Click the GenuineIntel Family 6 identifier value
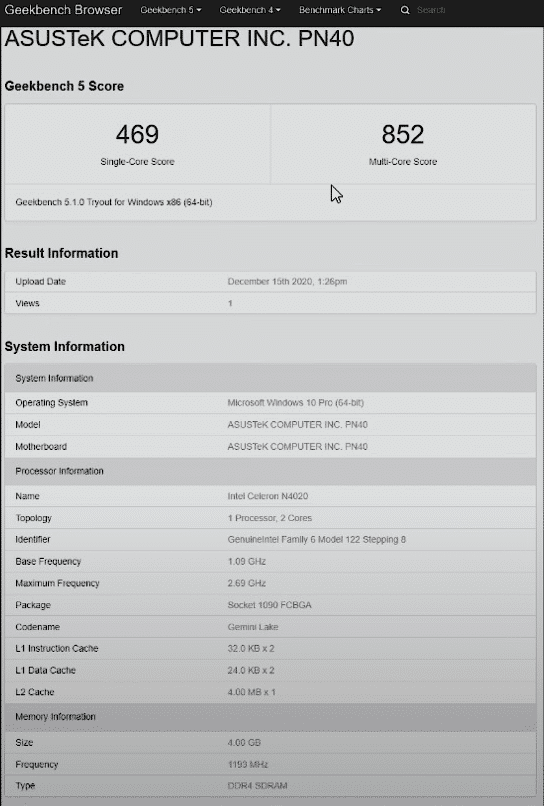This screenshot has height=806, width=544. click(x=317, y=539)
